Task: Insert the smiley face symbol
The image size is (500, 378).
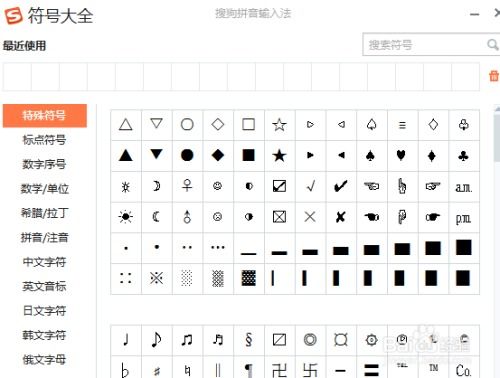Action: click(218, 186)
